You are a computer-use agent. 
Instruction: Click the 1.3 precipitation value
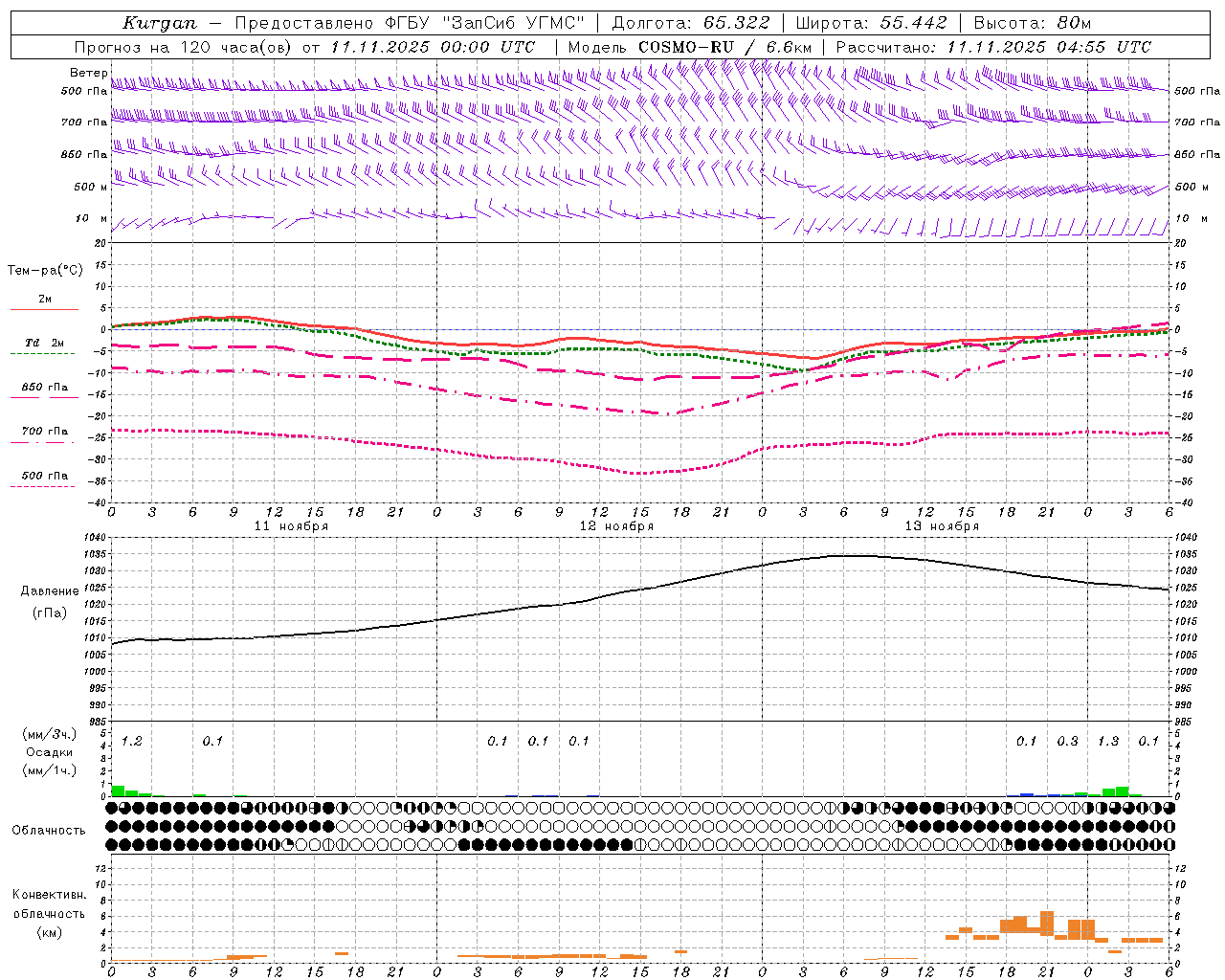click(1108, 742)
